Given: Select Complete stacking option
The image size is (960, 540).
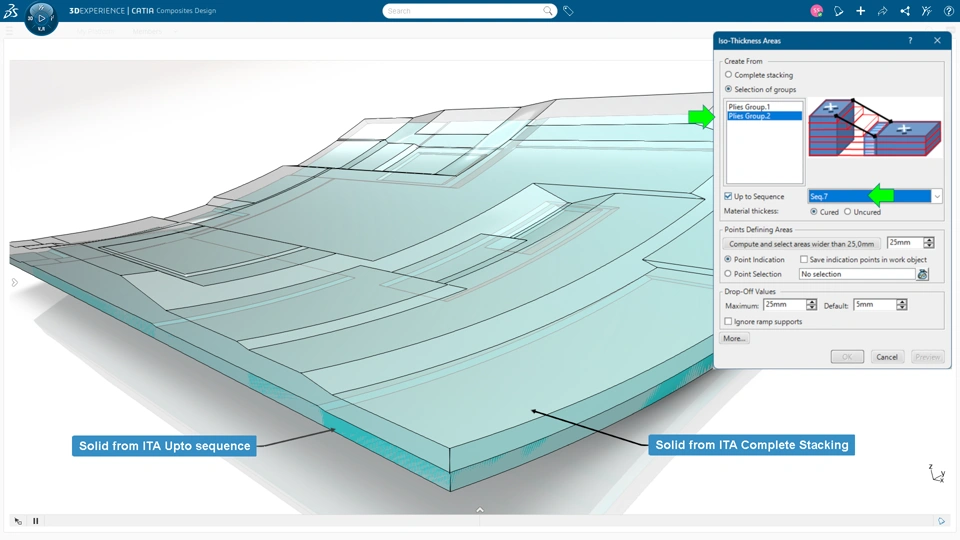Looking at the screenshot, I should [x=729, y=75].
